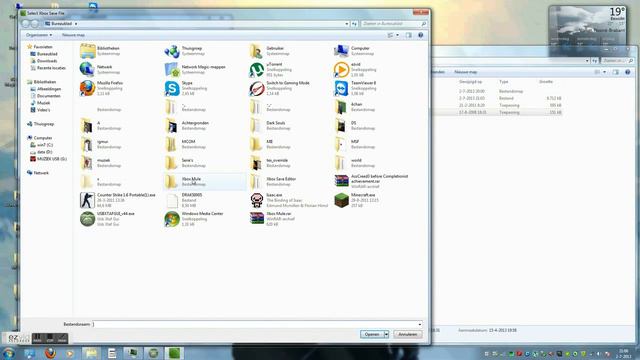Click the Windows Start button
Viewport: 640px width, 360px height.
tap(8, 353)
